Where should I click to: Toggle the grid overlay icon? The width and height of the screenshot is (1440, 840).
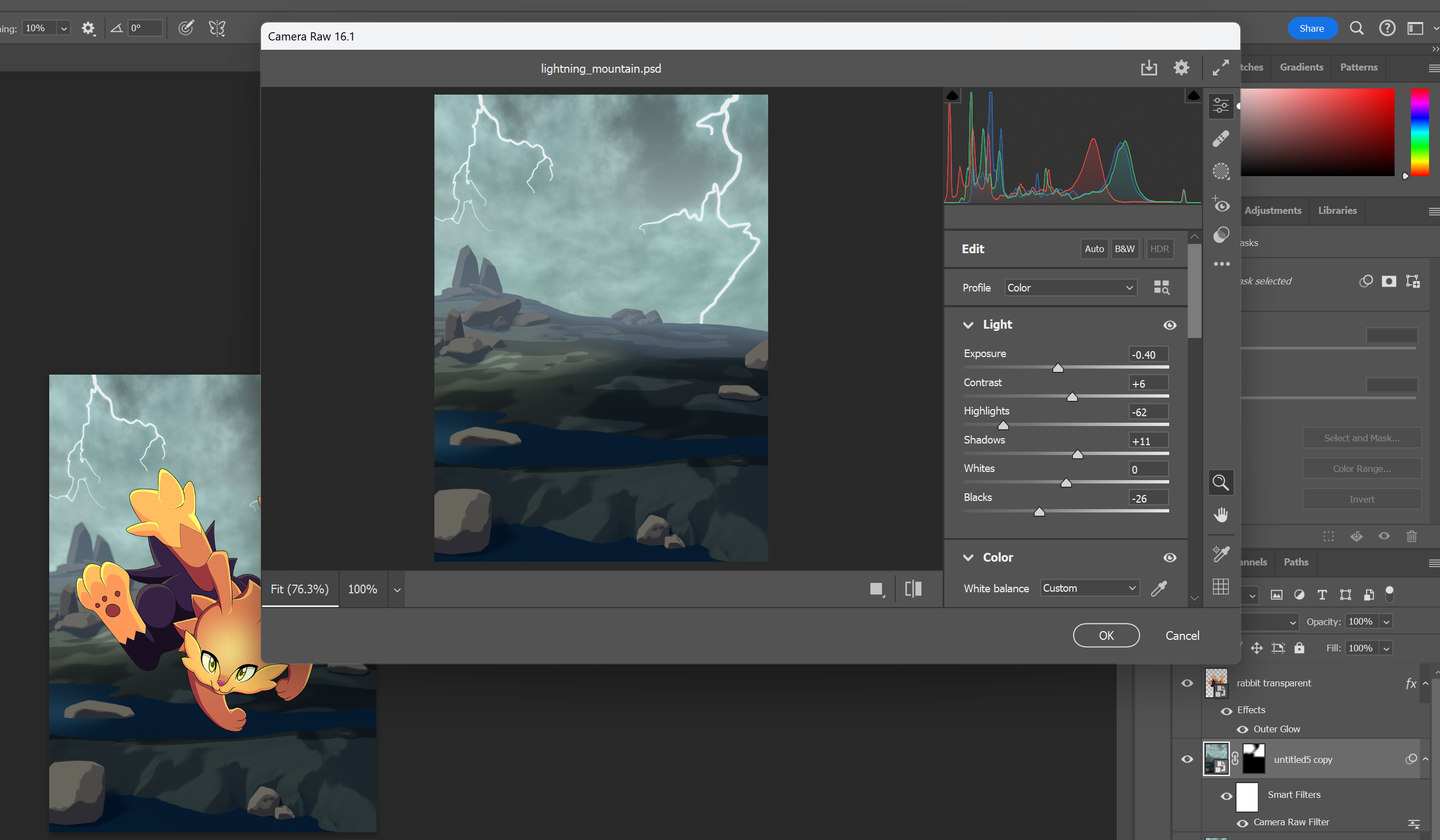(1221, 586)
